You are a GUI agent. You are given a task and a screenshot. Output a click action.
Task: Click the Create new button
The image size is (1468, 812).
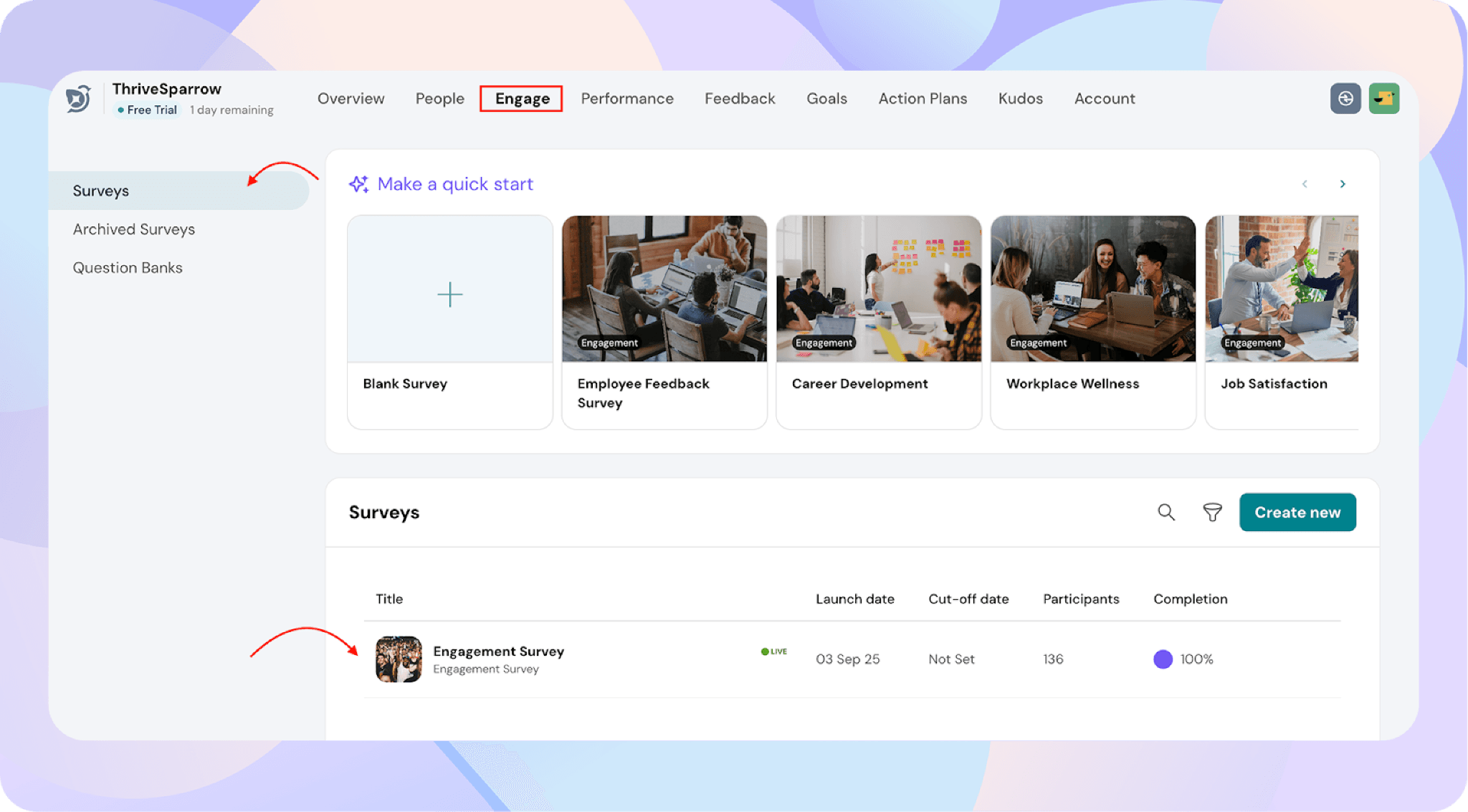[x=1297, y=512]
